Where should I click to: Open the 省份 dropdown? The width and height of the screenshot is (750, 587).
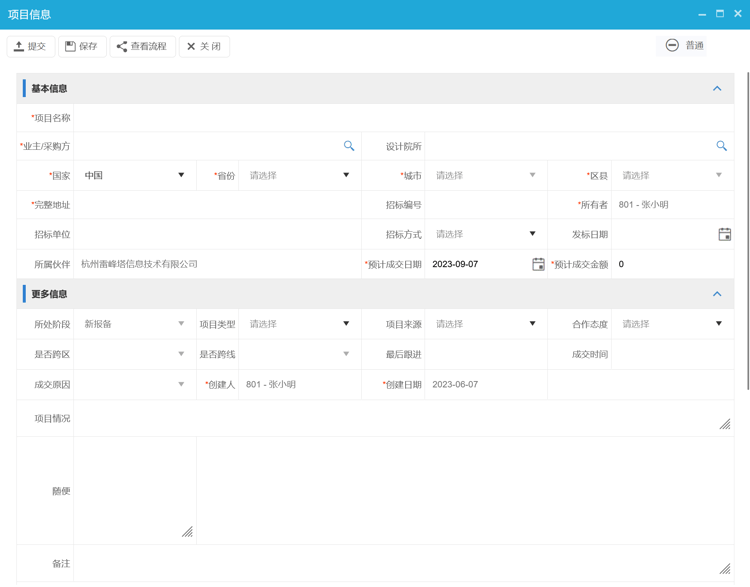click(x=299, y=175)
